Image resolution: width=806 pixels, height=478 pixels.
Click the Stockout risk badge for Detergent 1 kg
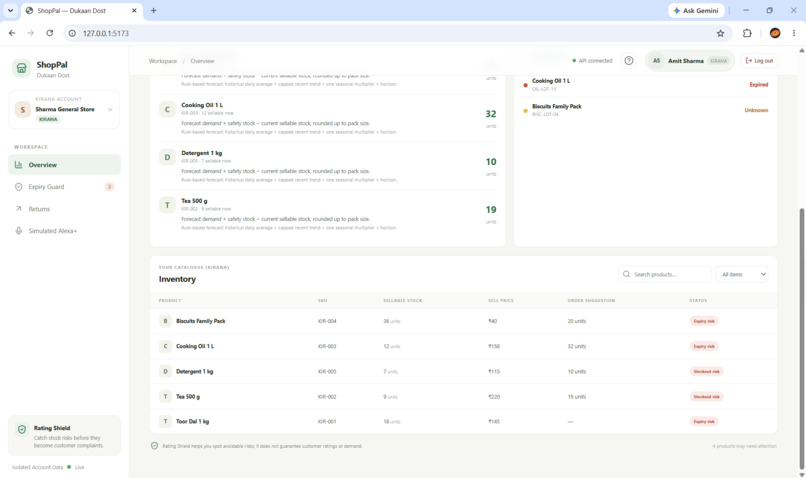[706, 371]
